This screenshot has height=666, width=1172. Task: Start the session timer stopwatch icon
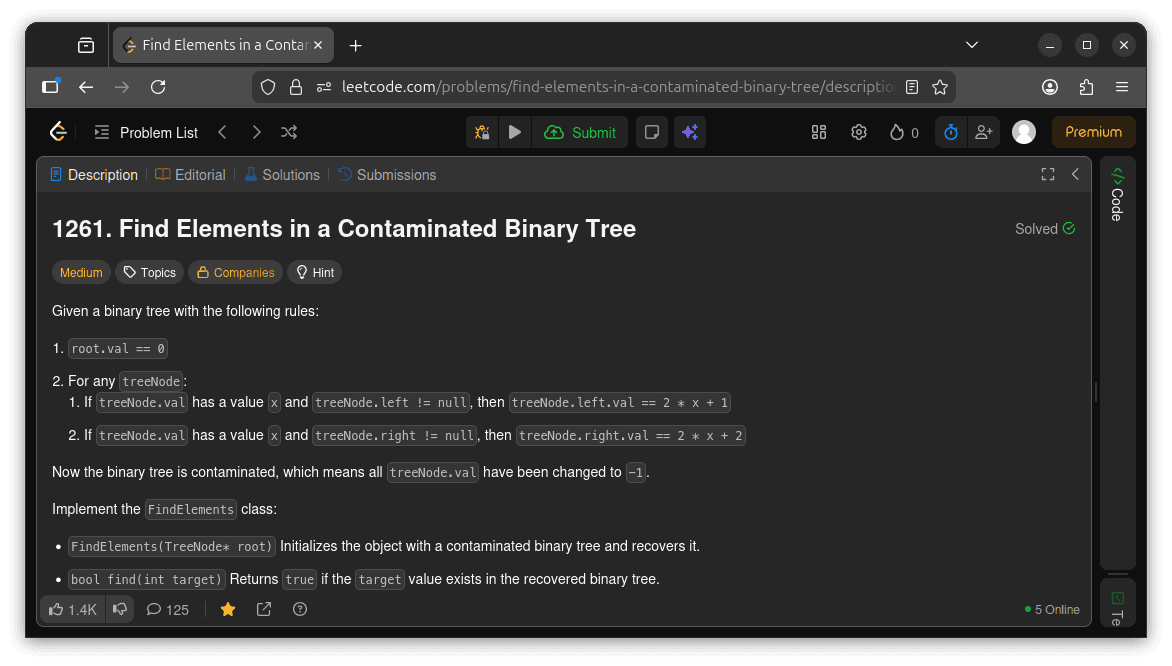pyautogui.click(x=949, y=131)
